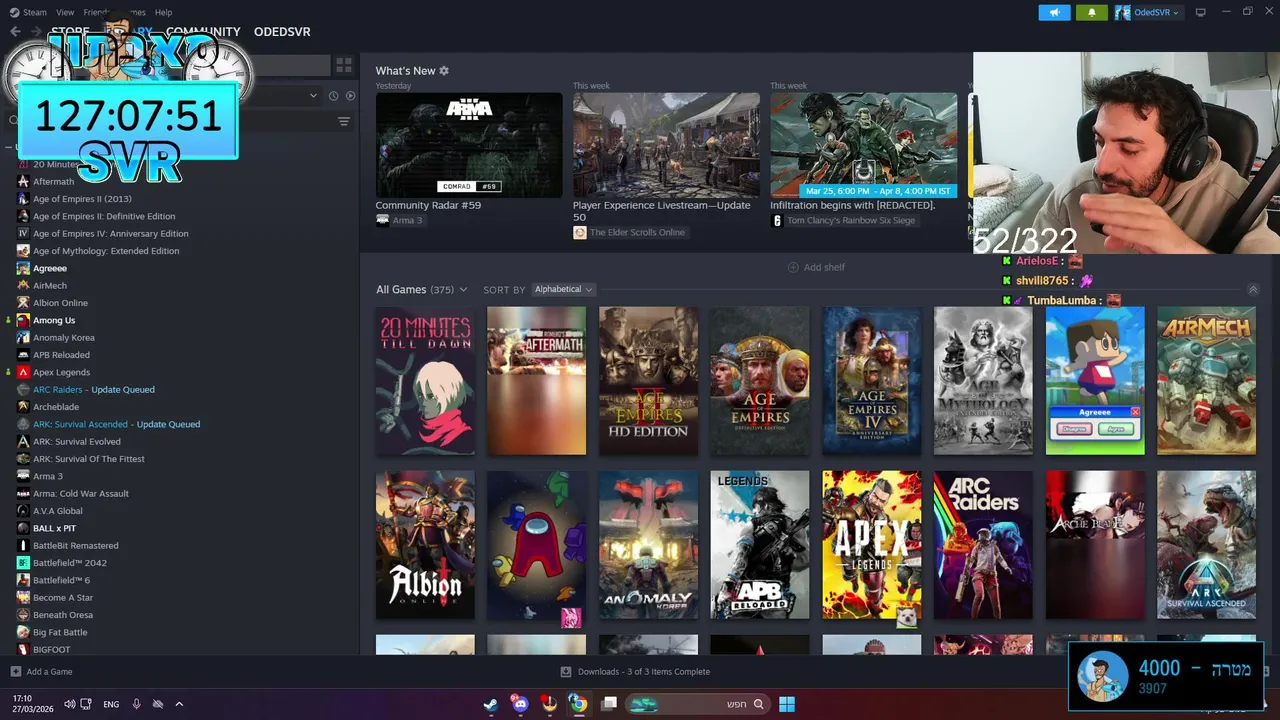The height and width of the screenshot is (720, 1280).
Task: Collapse All Games shelf chevron
Action: click(x=1253, y=290)
